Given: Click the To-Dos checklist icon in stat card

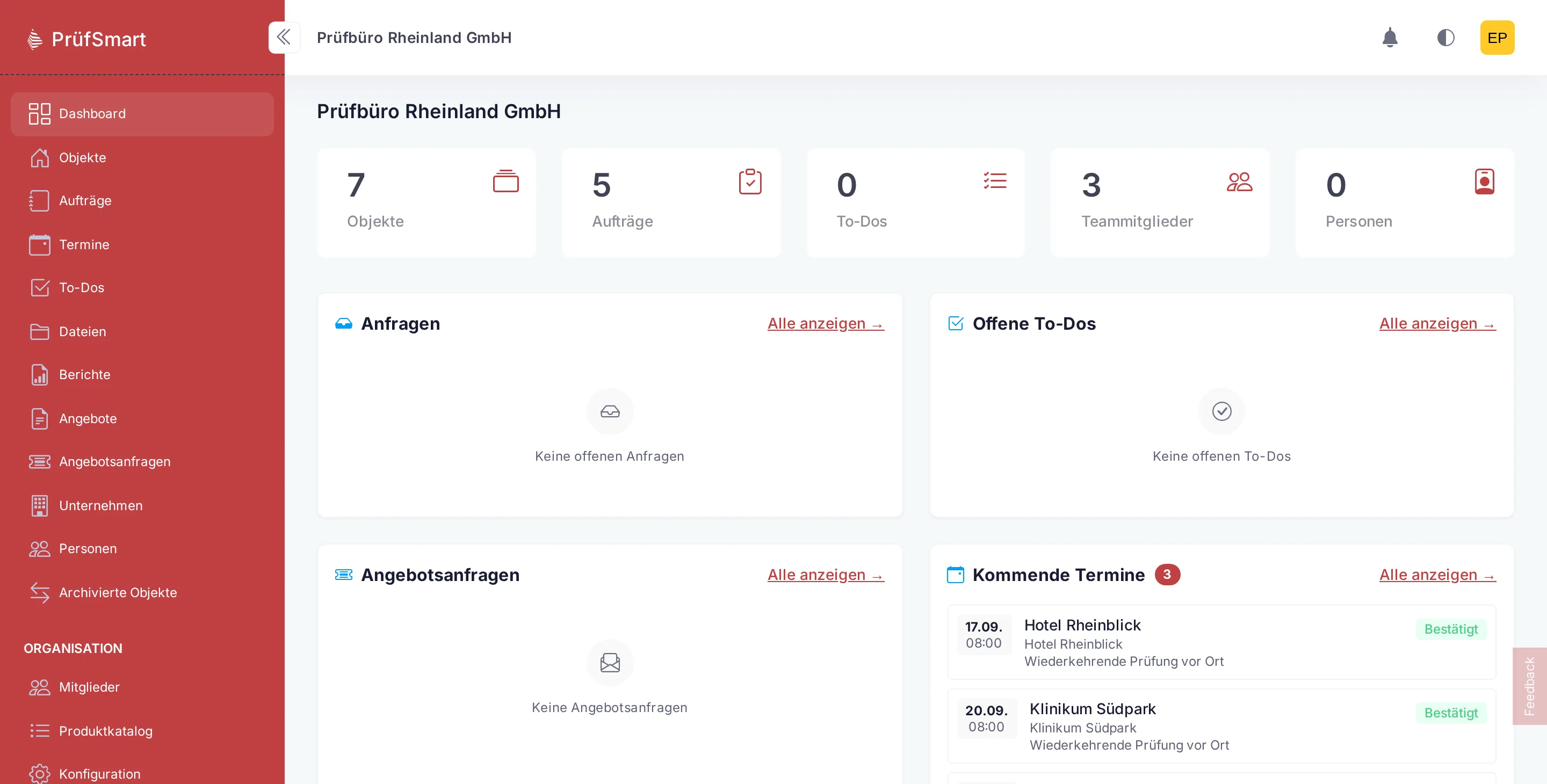Looking at the screenshot, I should pyautogui.click(x=995, y=180).
